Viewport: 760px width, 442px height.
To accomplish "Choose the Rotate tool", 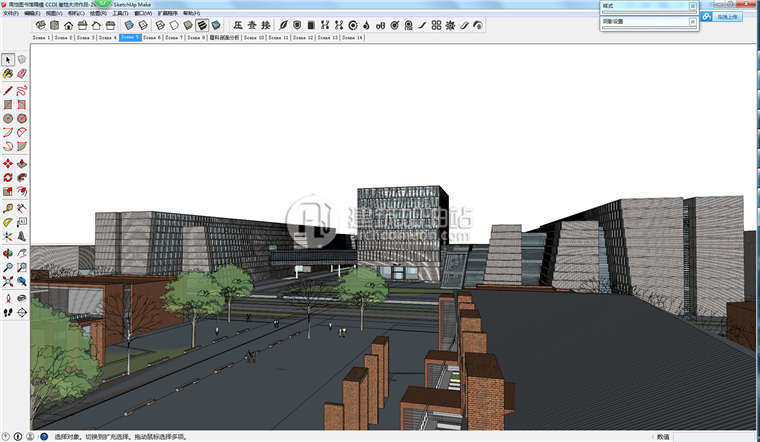I will pyautogui.click(x=8, y=178).
